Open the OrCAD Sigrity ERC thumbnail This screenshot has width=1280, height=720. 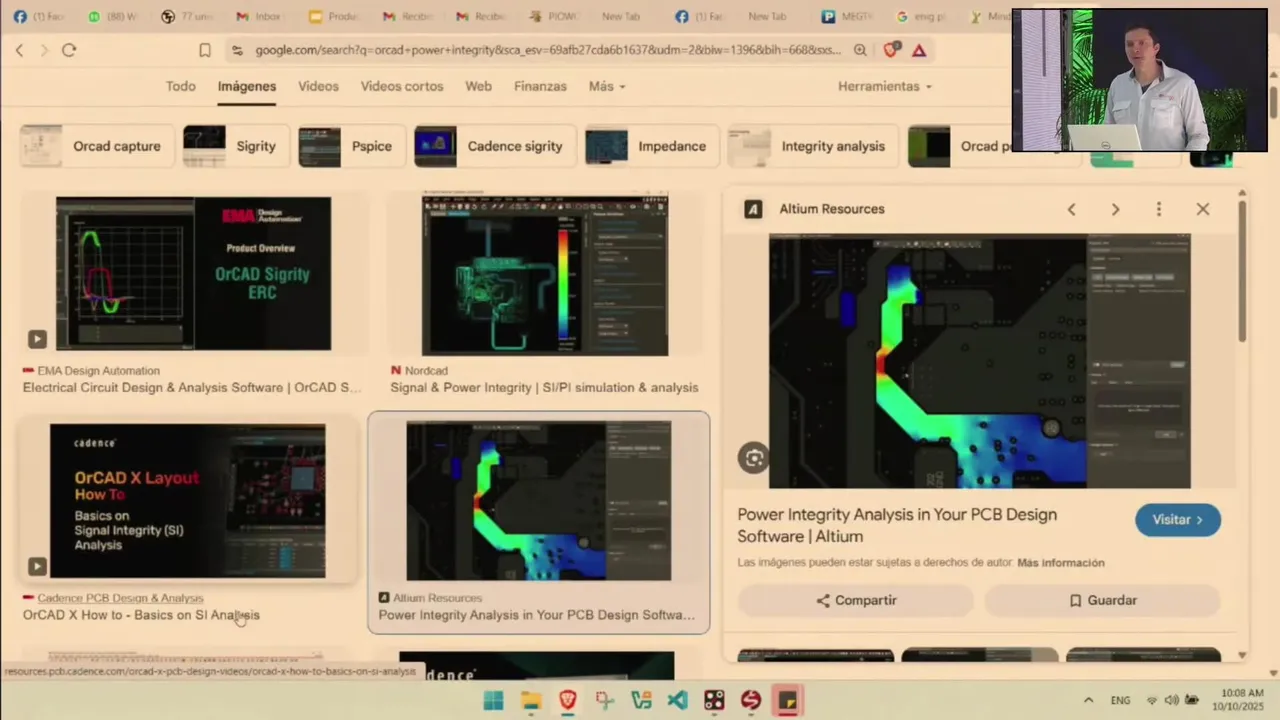pos(193,274)
